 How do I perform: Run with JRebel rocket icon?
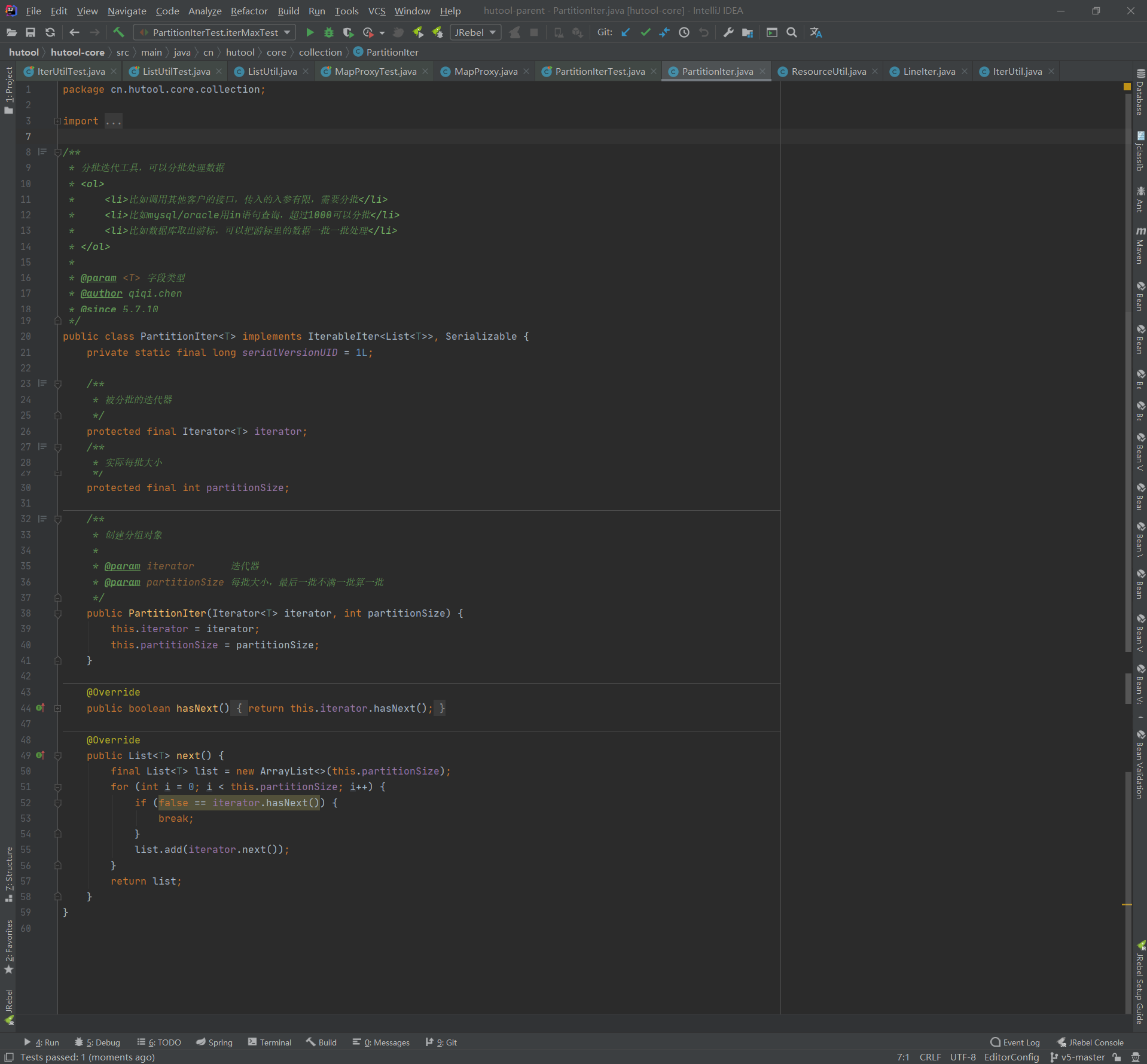[418, 32]
